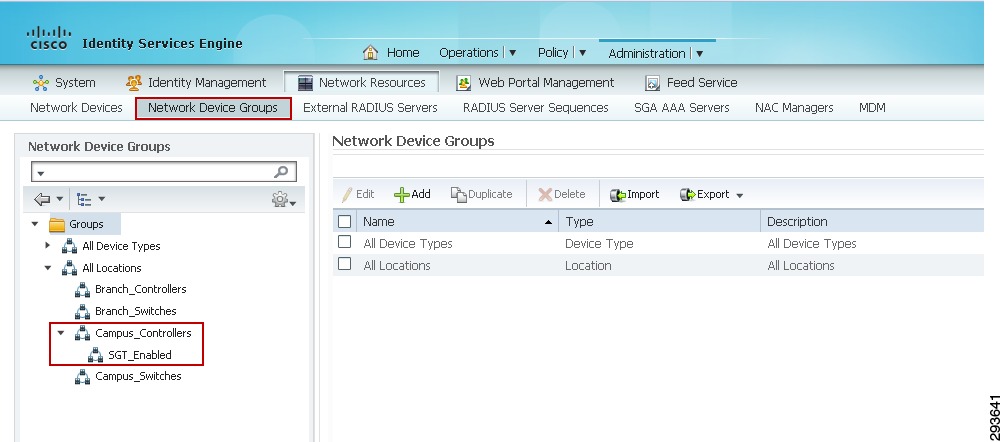
Task: Select Branch_Switches in the tree
Action: tap(135, 311)
